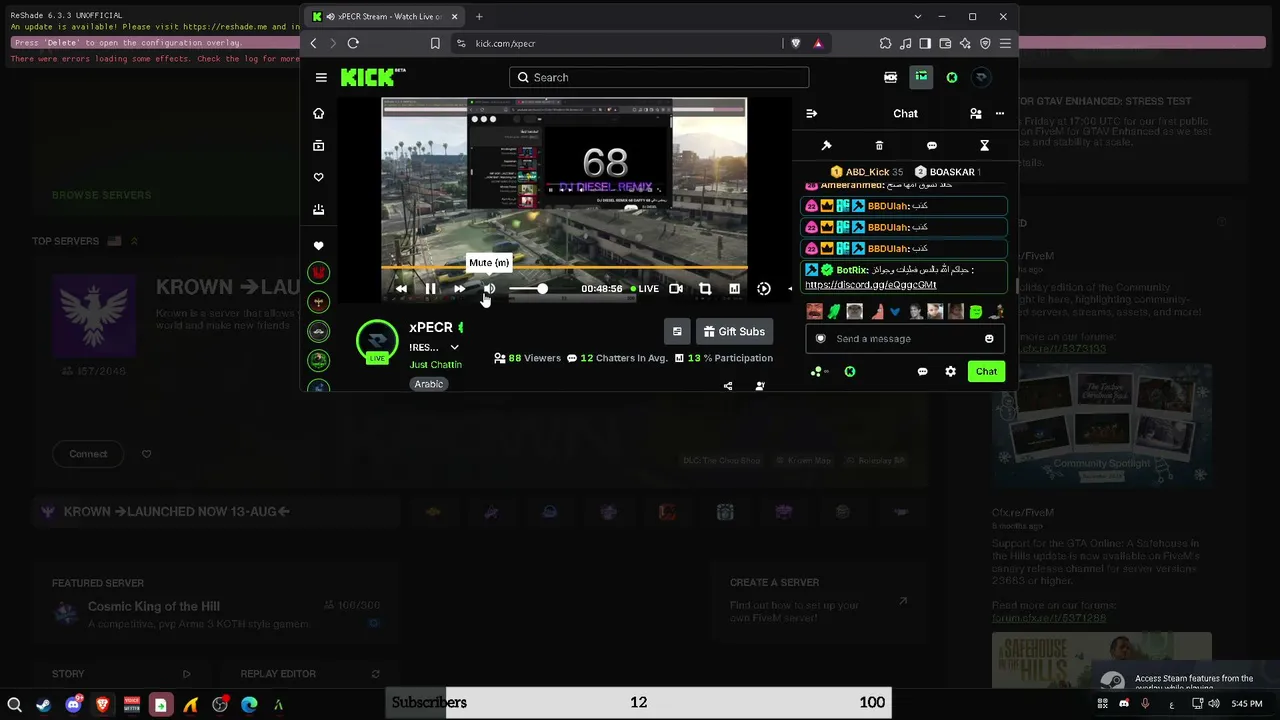The height and width of the screenshot is (720, 1280).
Task: Close the xPECR Stream tab
Action: (454, 17)
